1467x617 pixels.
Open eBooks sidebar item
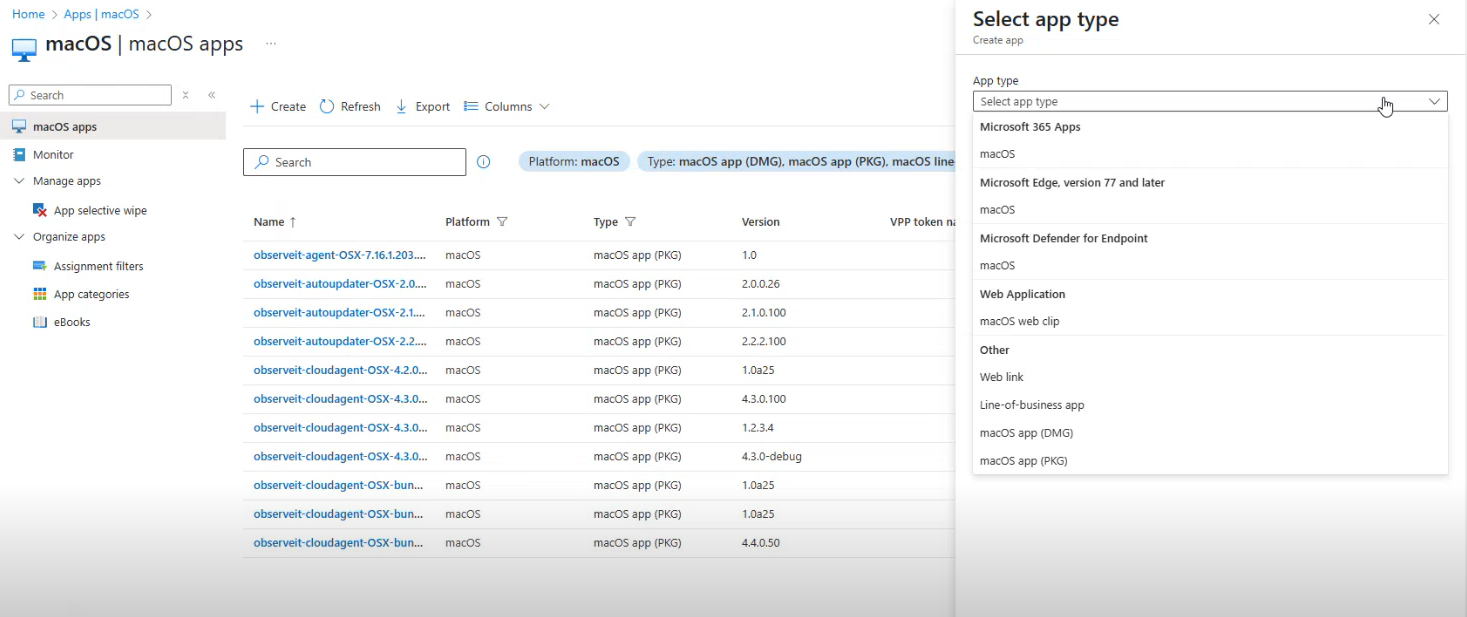(x=72, y=323)
